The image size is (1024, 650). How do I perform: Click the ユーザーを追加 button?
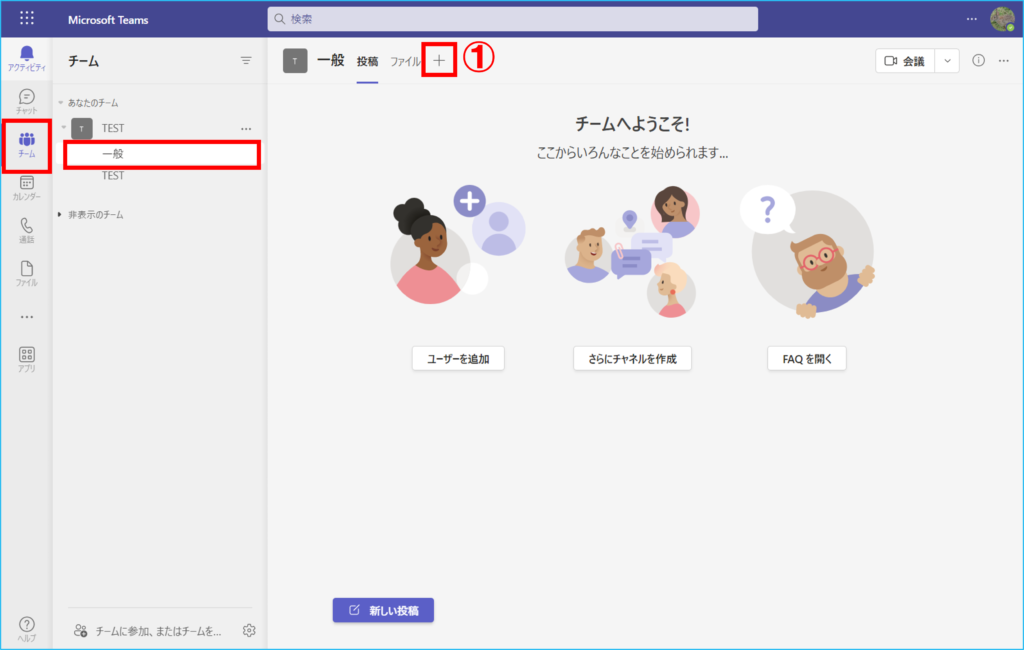tap(458, 359)
